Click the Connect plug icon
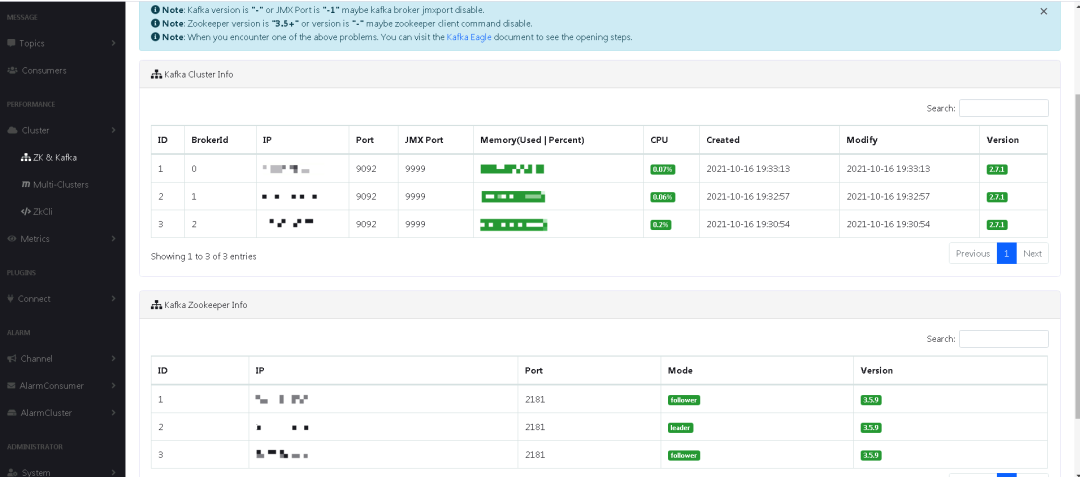 tap(10, 299)
